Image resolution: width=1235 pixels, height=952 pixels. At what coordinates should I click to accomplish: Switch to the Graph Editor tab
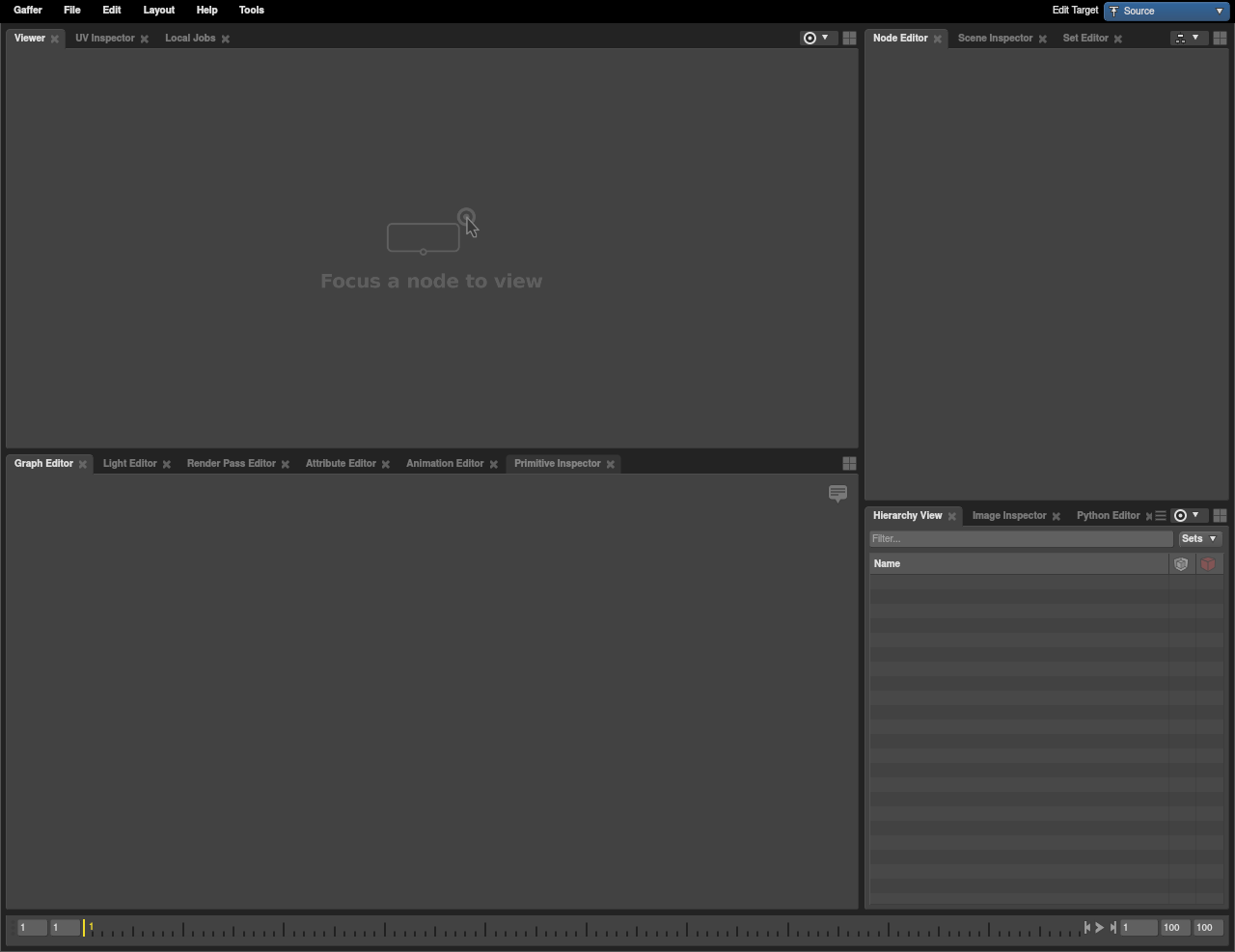point(43,463)
